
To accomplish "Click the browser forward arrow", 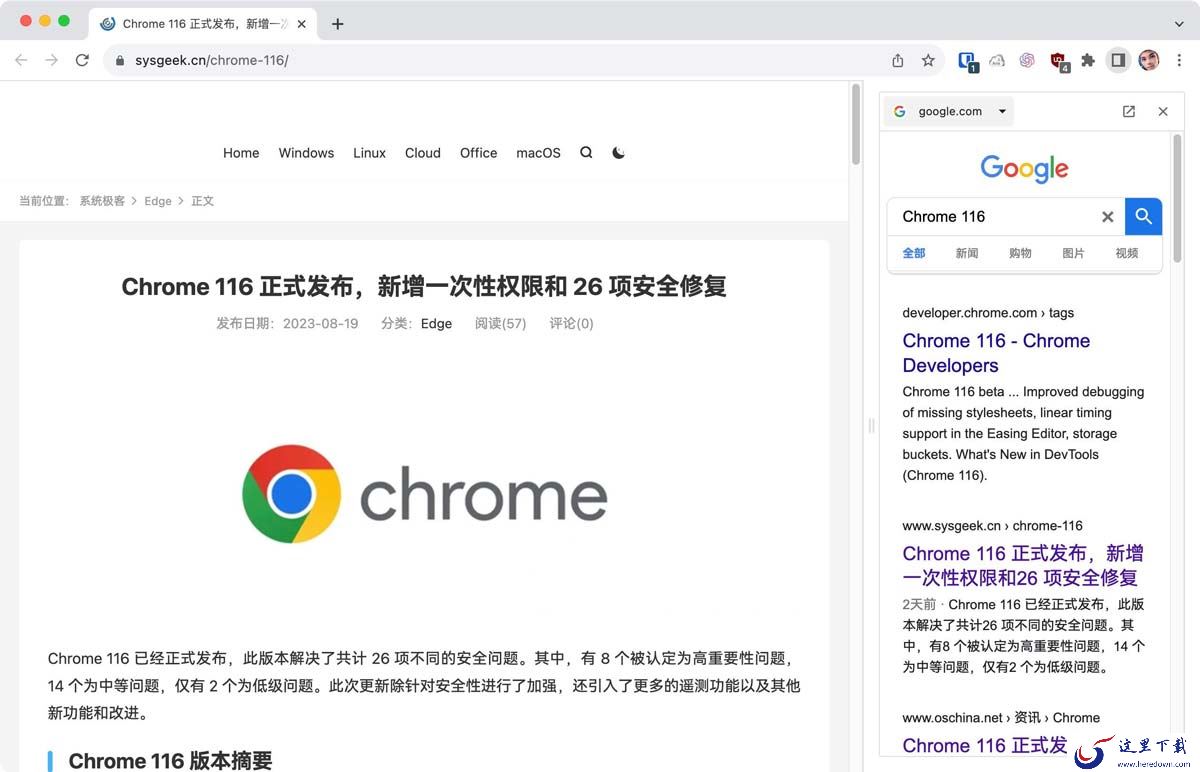I will point(51,60).
